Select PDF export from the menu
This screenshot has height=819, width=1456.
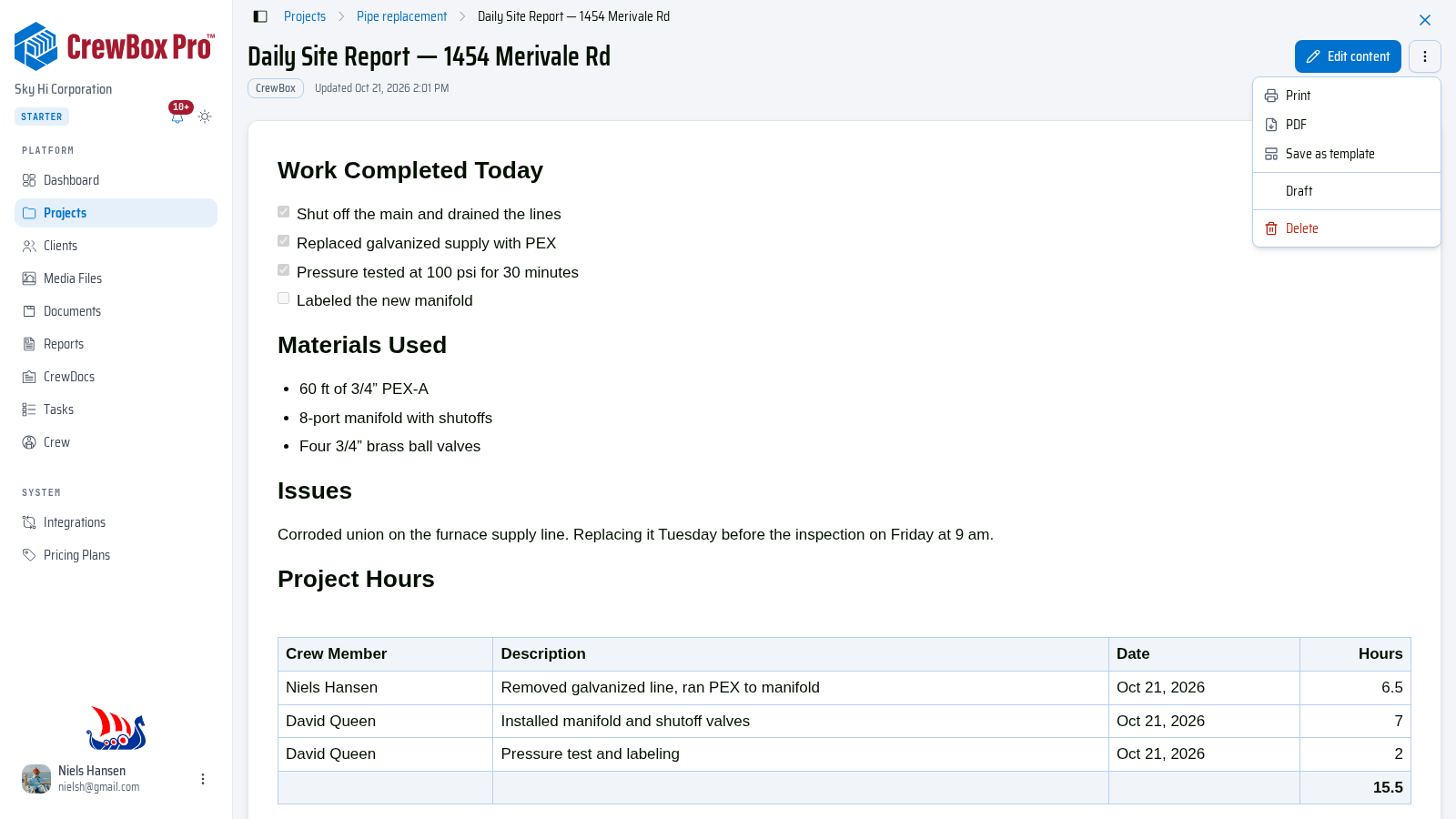(x=1347, y=125)
